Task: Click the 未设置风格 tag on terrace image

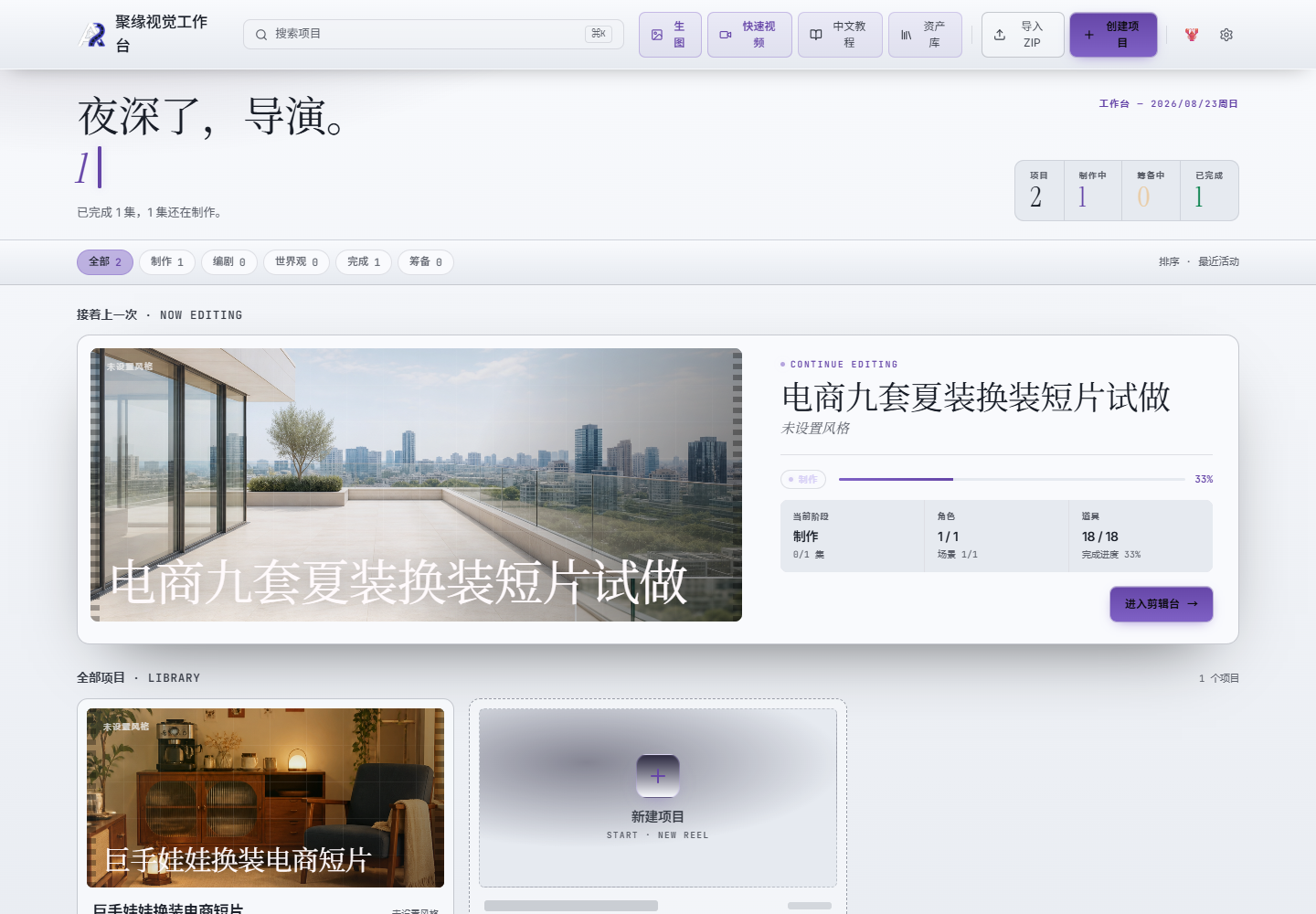Action: [x=130, y=367]
